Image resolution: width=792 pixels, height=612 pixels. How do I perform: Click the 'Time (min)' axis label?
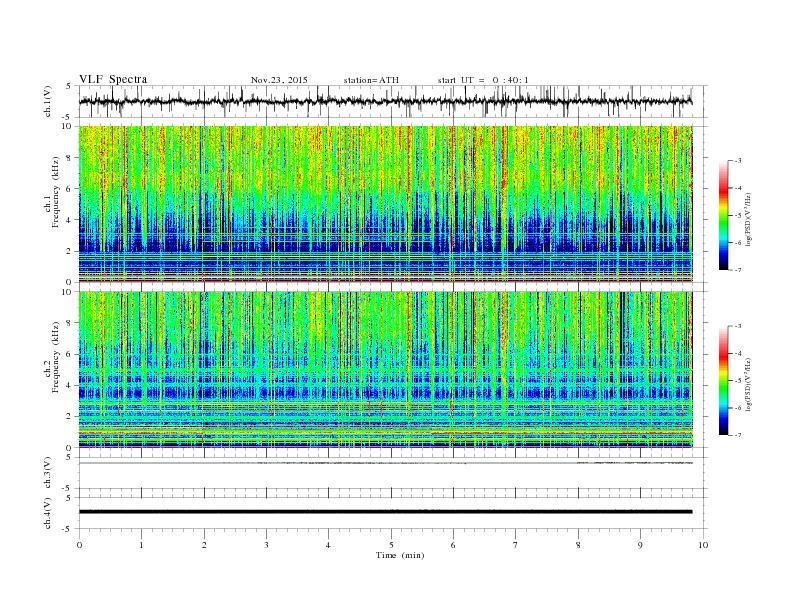coord(400,555)
